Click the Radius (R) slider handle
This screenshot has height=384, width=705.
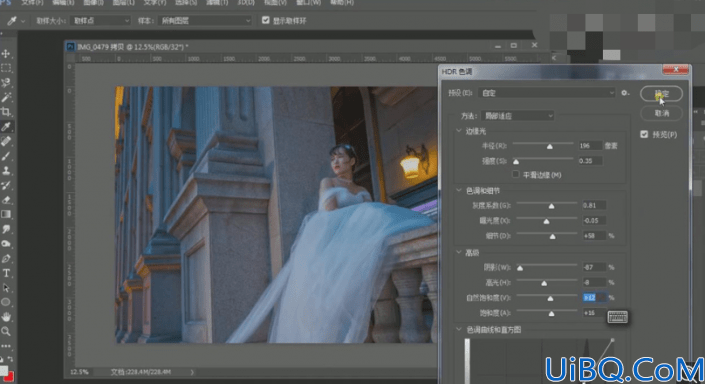click(x=549, y=147)
